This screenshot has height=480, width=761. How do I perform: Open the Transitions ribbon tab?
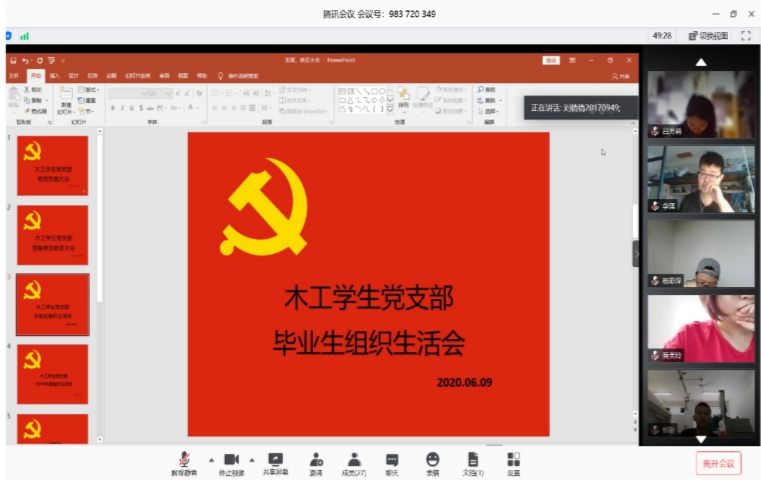tap(93, 76)
